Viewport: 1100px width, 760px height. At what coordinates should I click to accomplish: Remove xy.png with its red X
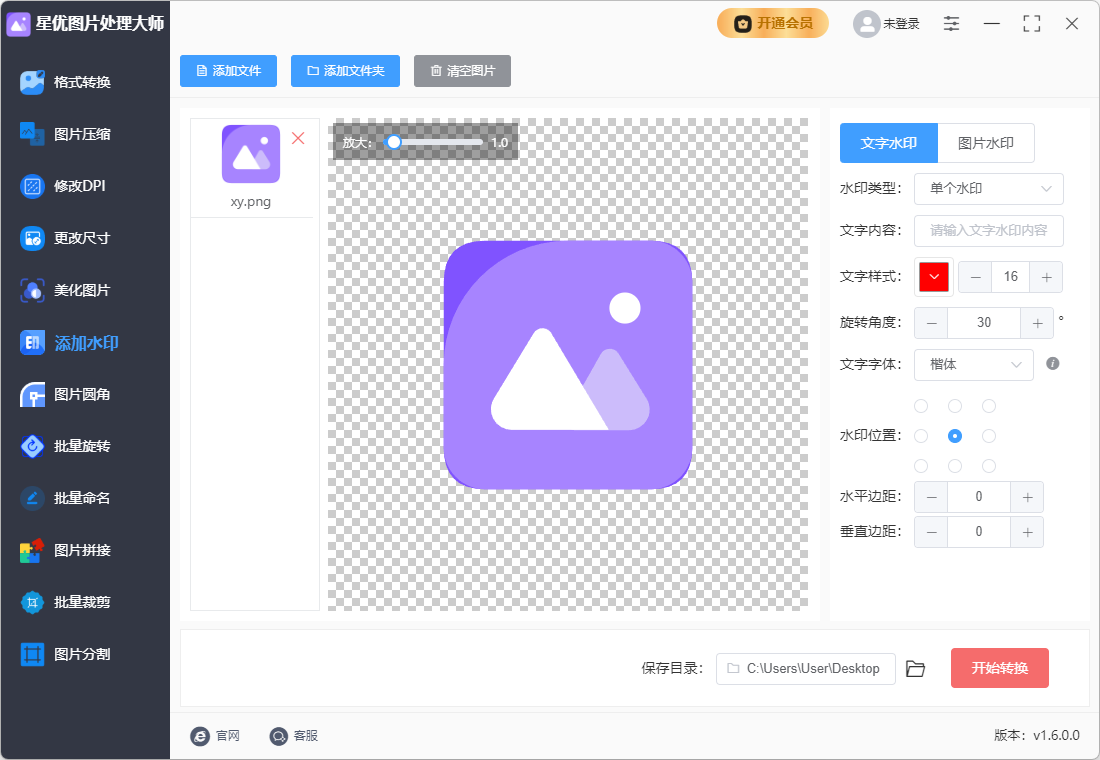[298, 138]
